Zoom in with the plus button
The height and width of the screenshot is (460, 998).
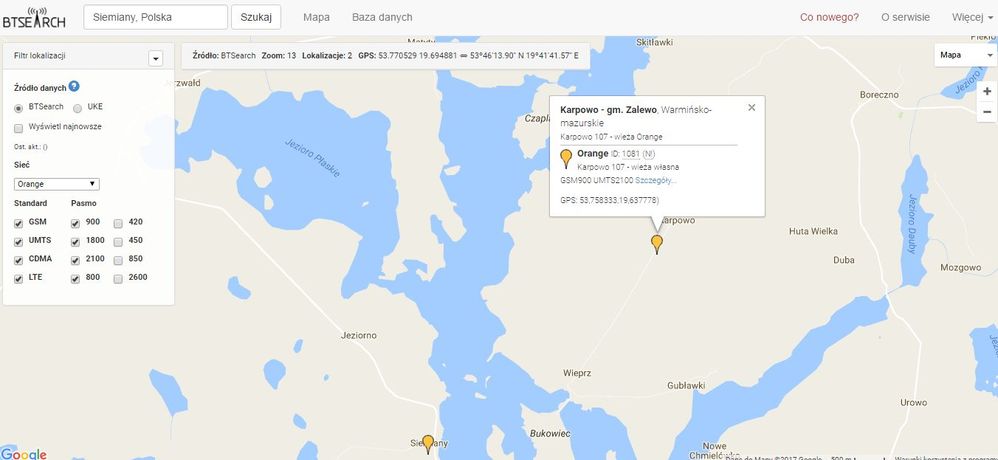(987, 92)
